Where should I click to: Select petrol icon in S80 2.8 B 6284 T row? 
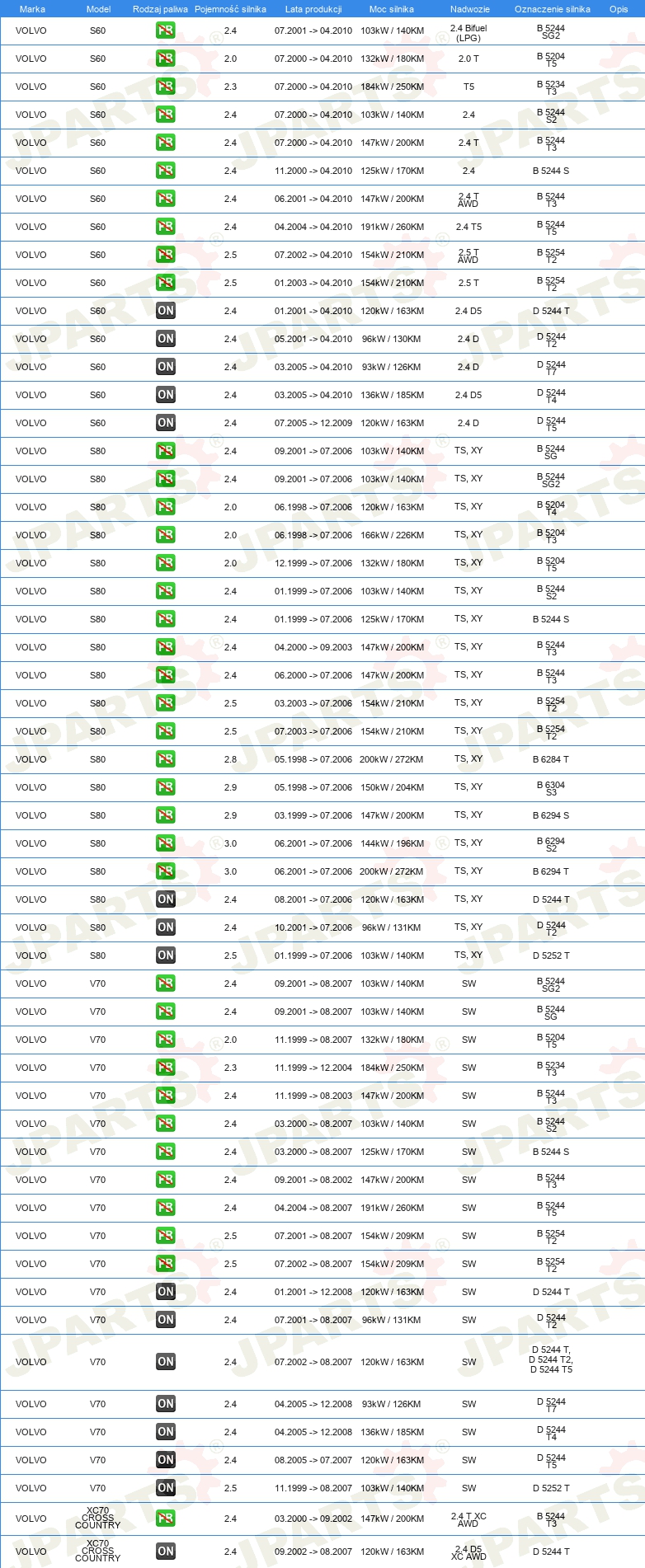(166, 759)
